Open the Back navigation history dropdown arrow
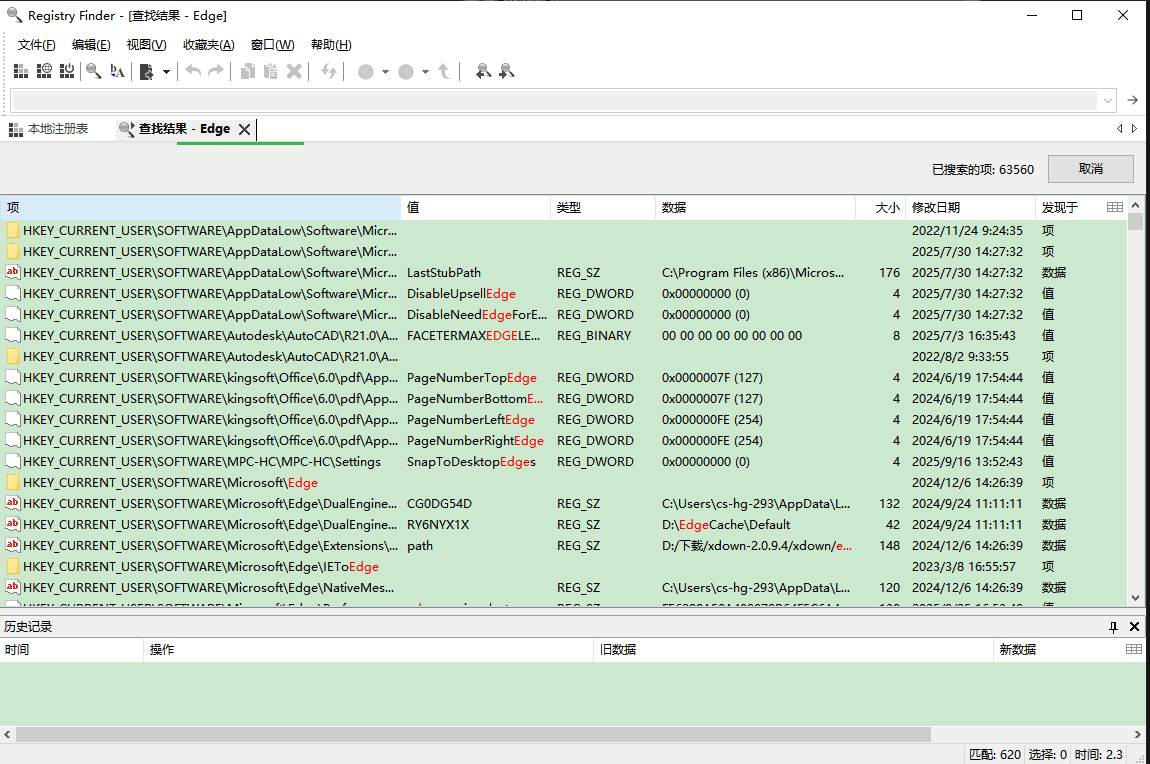Screen dimensions: 1150x764 pos(385,71)
